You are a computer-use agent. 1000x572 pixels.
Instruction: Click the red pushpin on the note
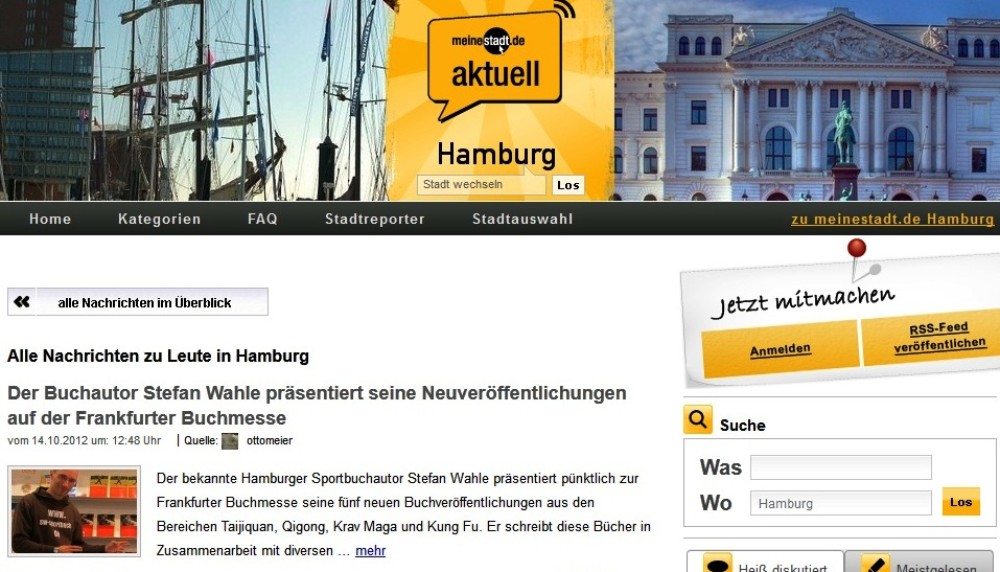857,249
